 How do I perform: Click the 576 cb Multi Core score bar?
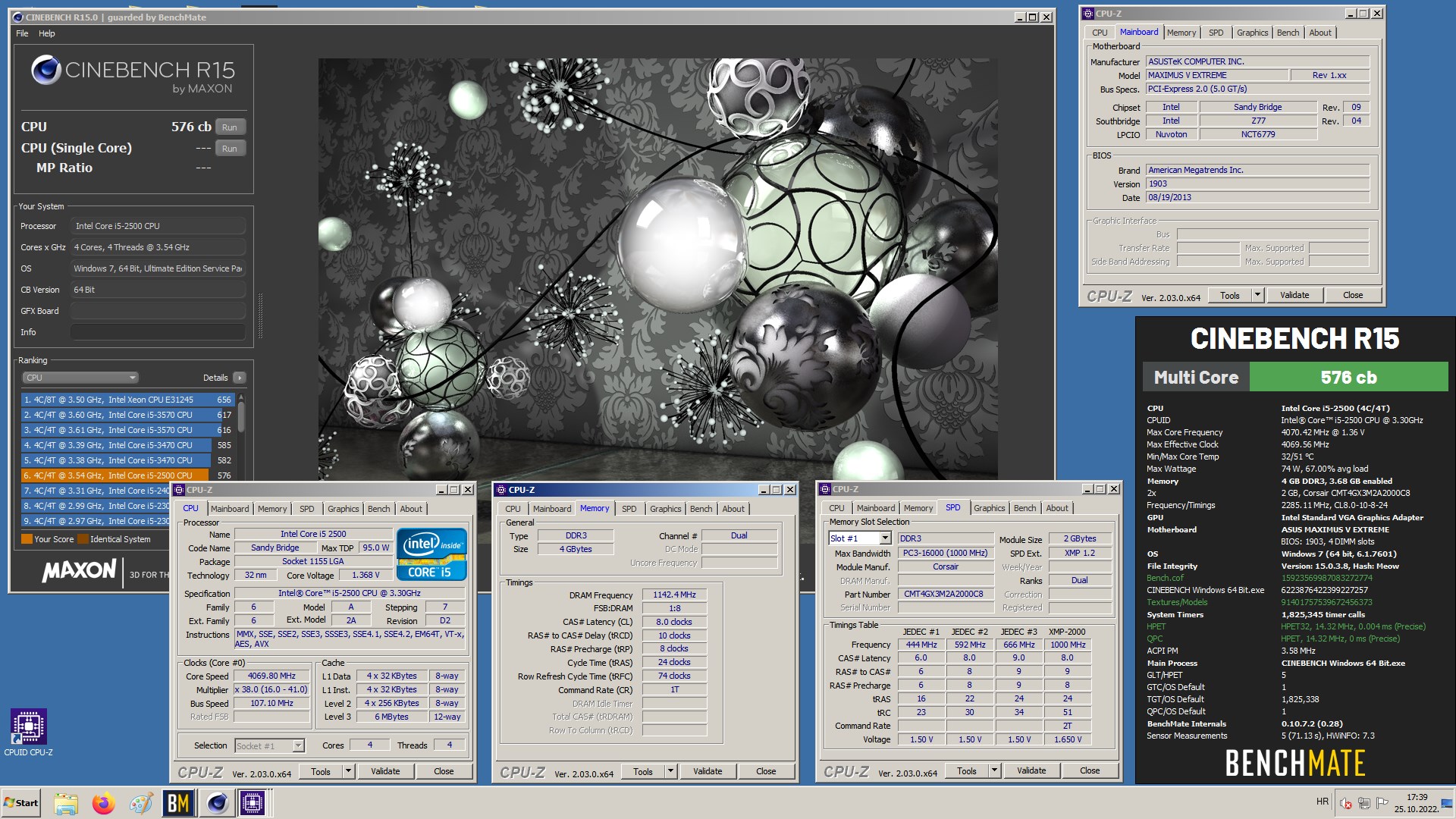pos(1348,377)
